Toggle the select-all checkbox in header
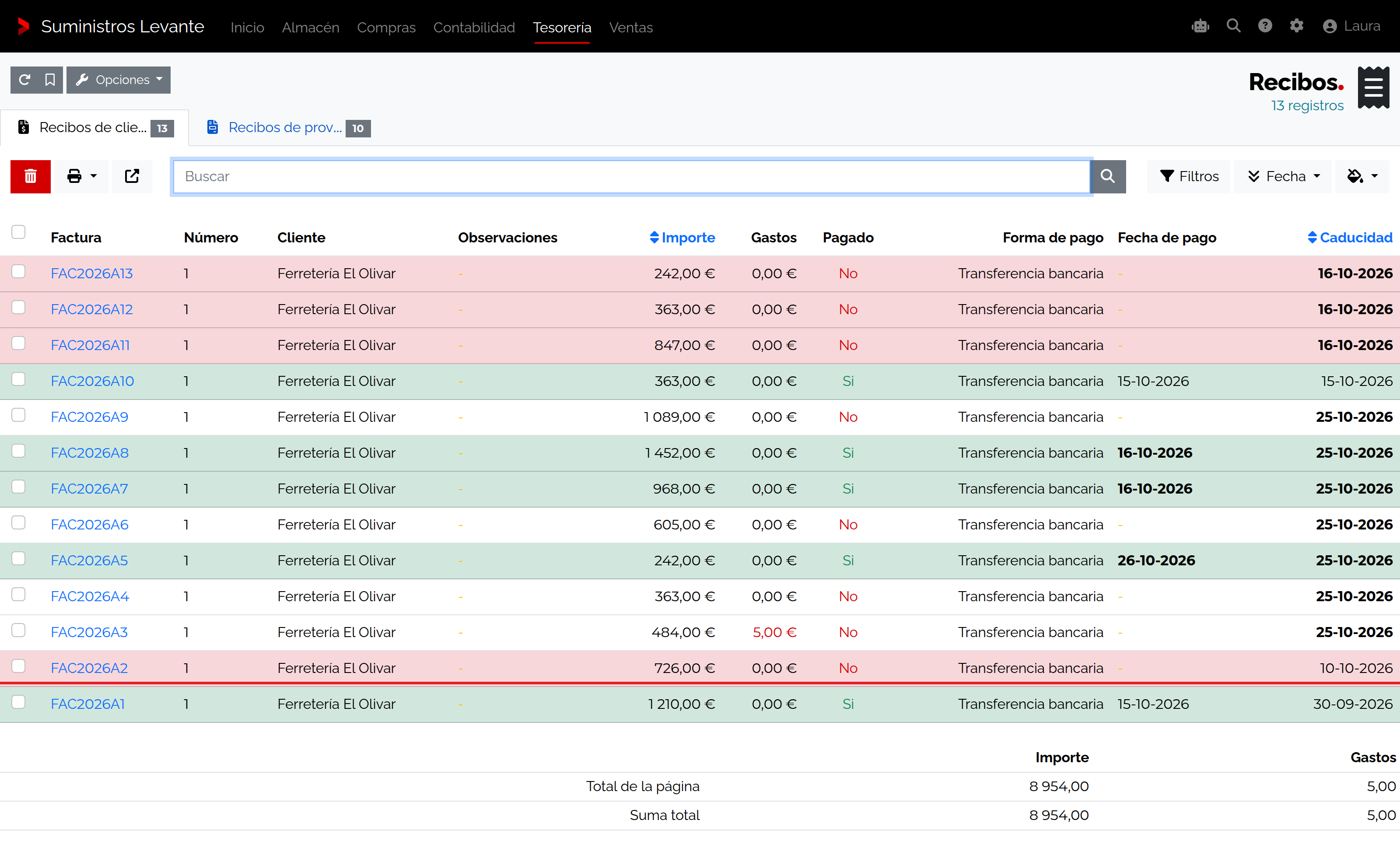The height and width of the screenshot is (862, 1400). (x=18, y=232)
